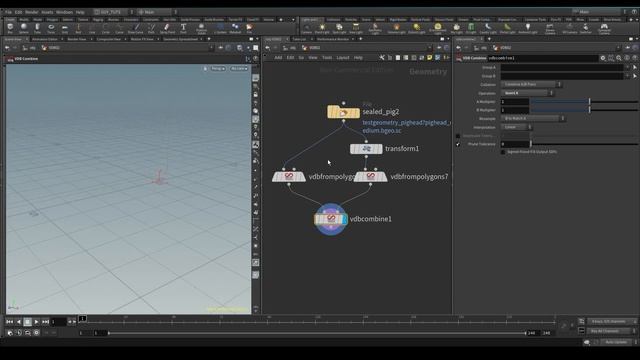Switch to the Animation Editor tab

tap(45, 39)
